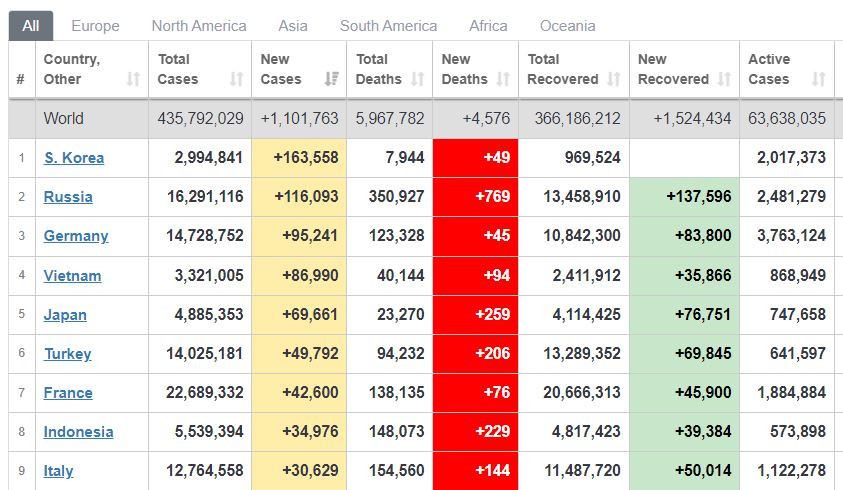Sort table by Total Recovered arrows
The height and width of the screenshot is (490, 843).
click(614, 79)
